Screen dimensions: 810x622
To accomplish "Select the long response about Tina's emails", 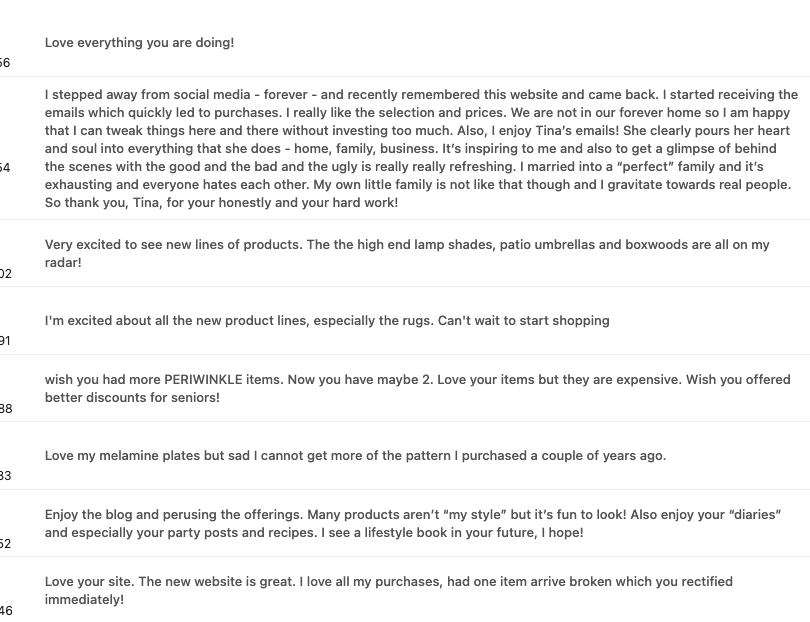I will click(420, 148).
